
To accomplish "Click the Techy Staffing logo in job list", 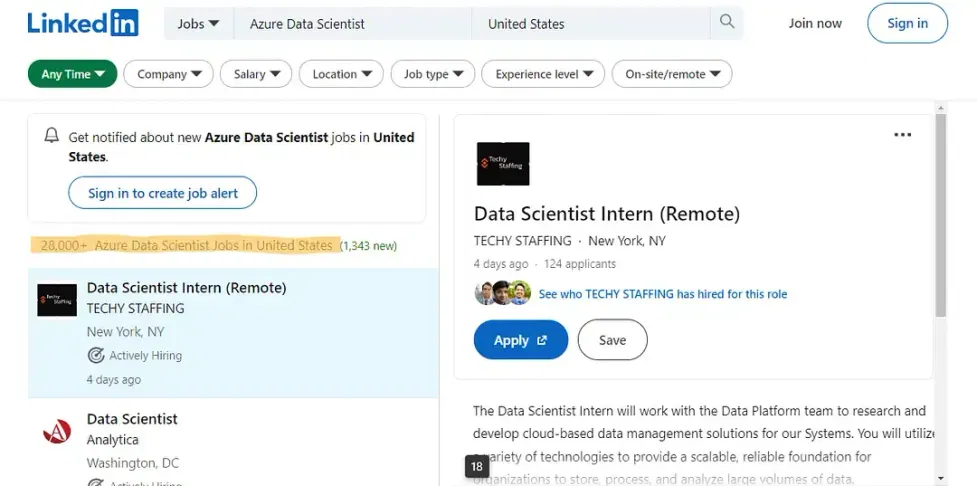I will (57, 300).
